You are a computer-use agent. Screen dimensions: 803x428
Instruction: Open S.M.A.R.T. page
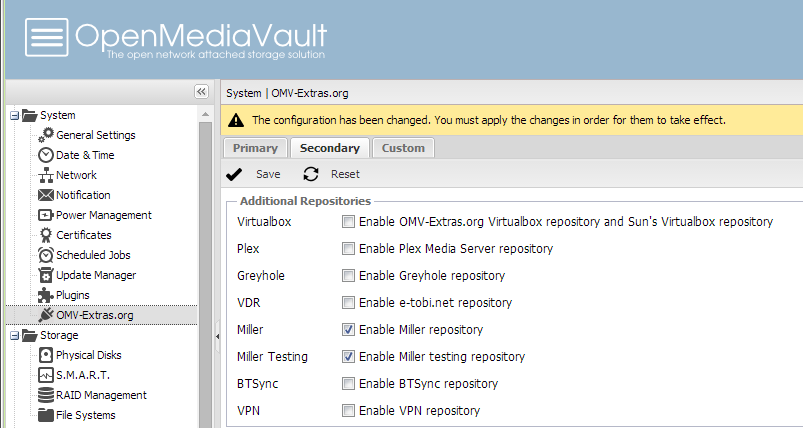pyautogui.click(x=83, y=375)
